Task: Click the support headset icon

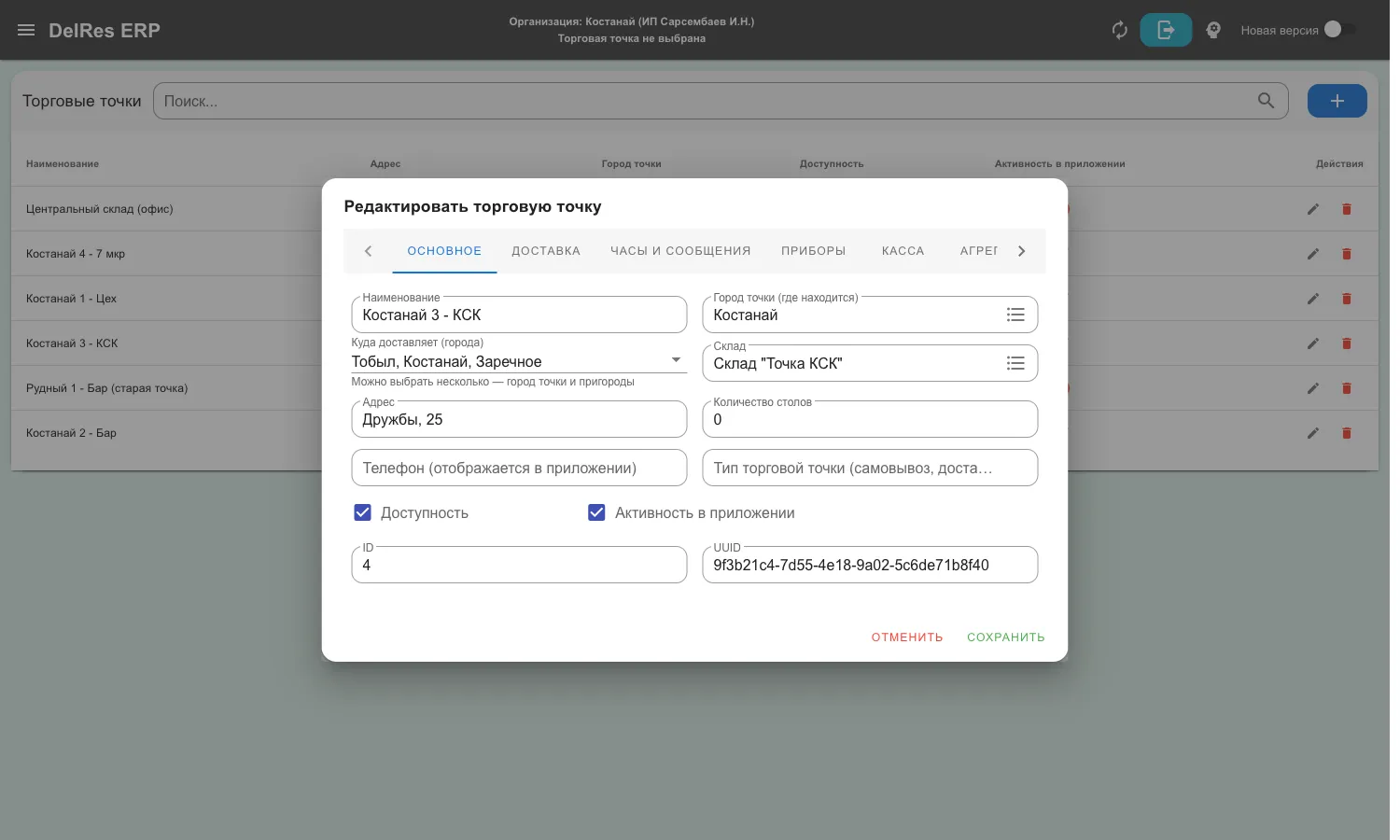Action: pos(1213,30)
